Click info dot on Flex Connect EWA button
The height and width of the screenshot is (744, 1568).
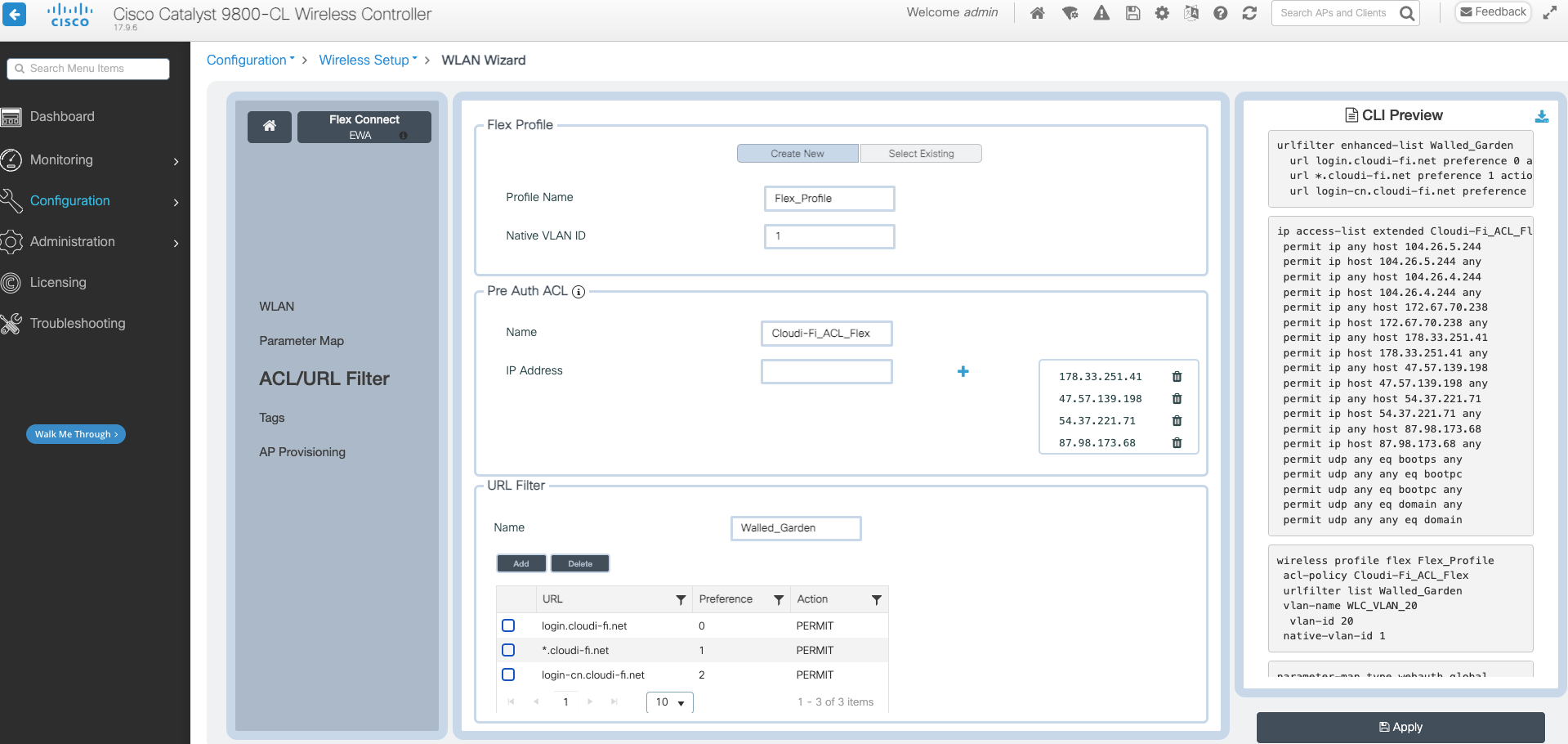pos(403,136)
